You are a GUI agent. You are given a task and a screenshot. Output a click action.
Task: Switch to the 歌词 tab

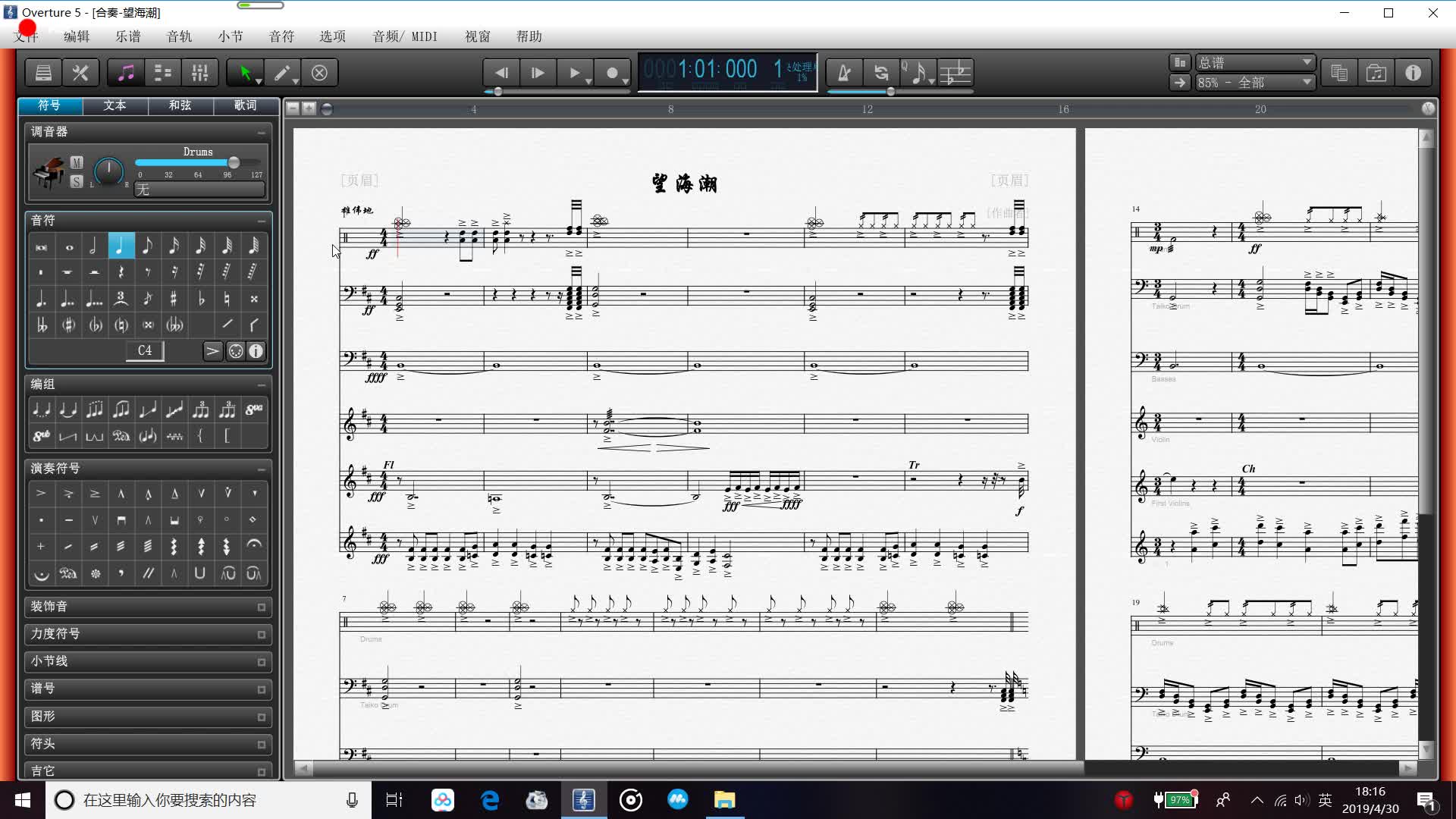(245, 105)
